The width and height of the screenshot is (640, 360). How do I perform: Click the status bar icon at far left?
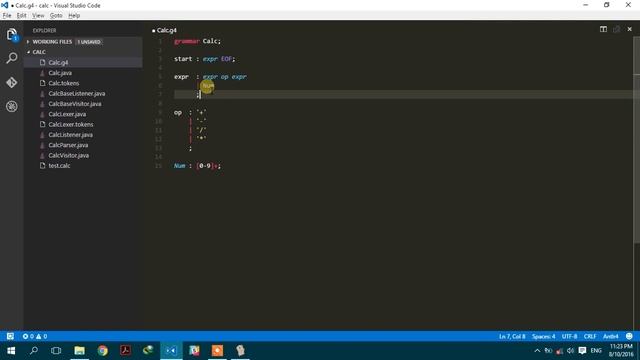[10, 336]
